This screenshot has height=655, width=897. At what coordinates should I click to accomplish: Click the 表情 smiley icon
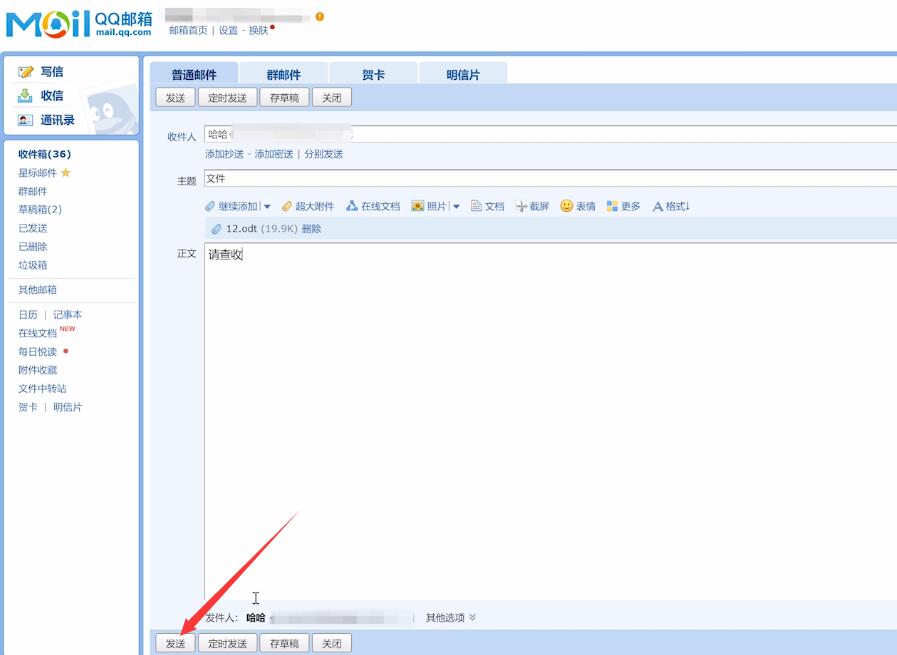(x=566, y=205)
